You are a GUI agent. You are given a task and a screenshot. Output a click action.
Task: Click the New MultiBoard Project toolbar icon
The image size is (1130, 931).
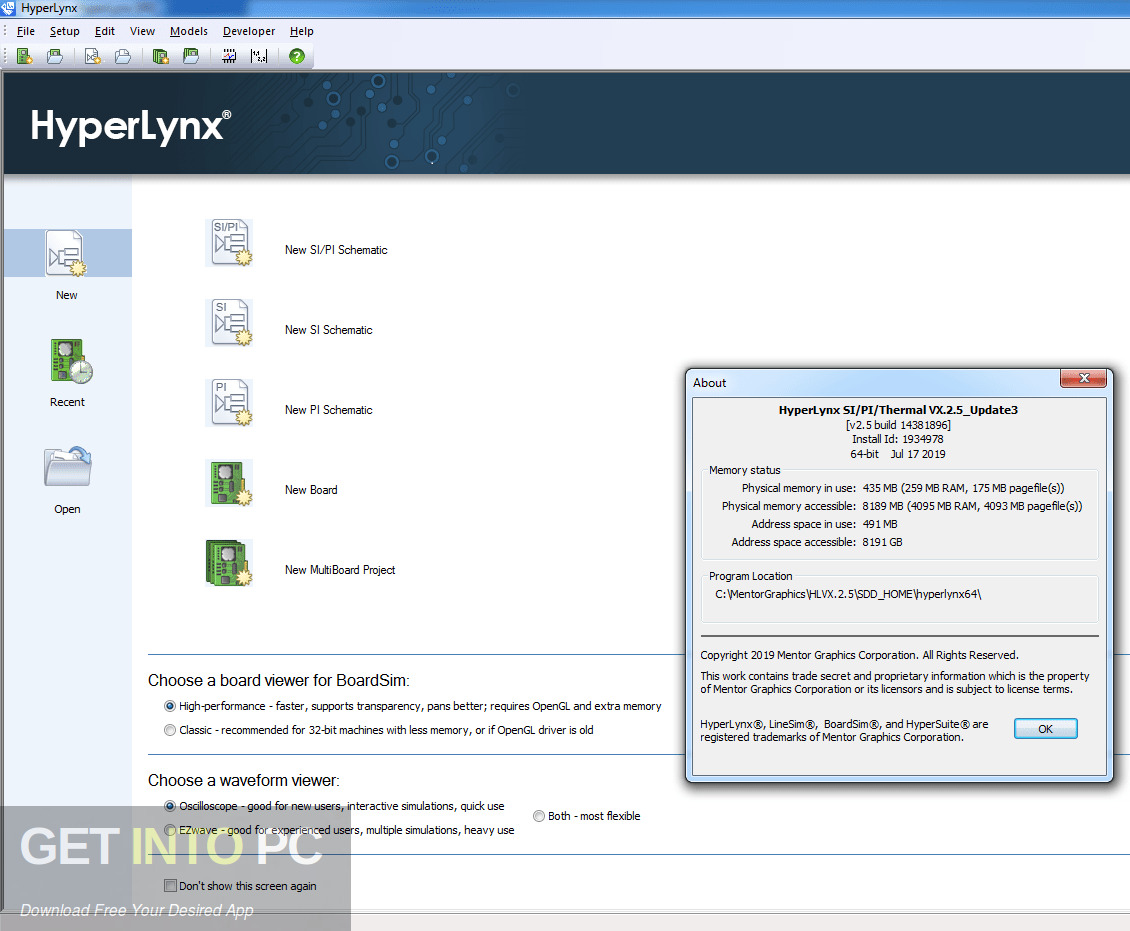161,56
